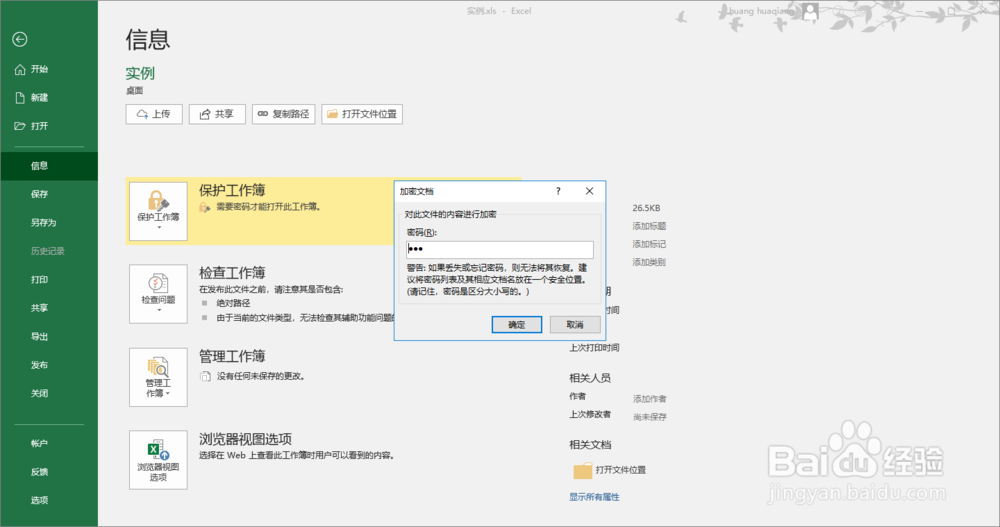Image resolution: width=1000 pixels, height=527 pixels.
Task: Click 添加标题 property field
Action: pyautogui.click(x=649, y=226)
